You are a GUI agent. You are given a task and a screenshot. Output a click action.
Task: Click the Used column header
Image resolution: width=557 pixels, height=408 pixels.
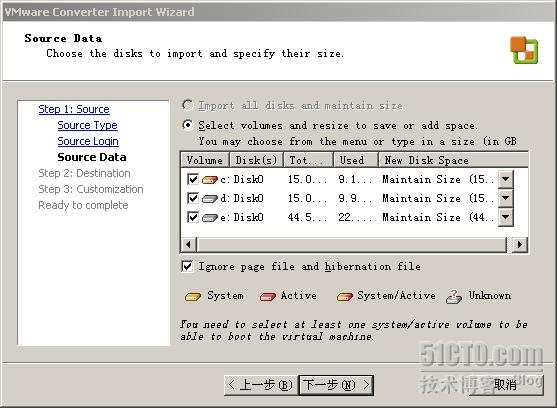[356, 160]
